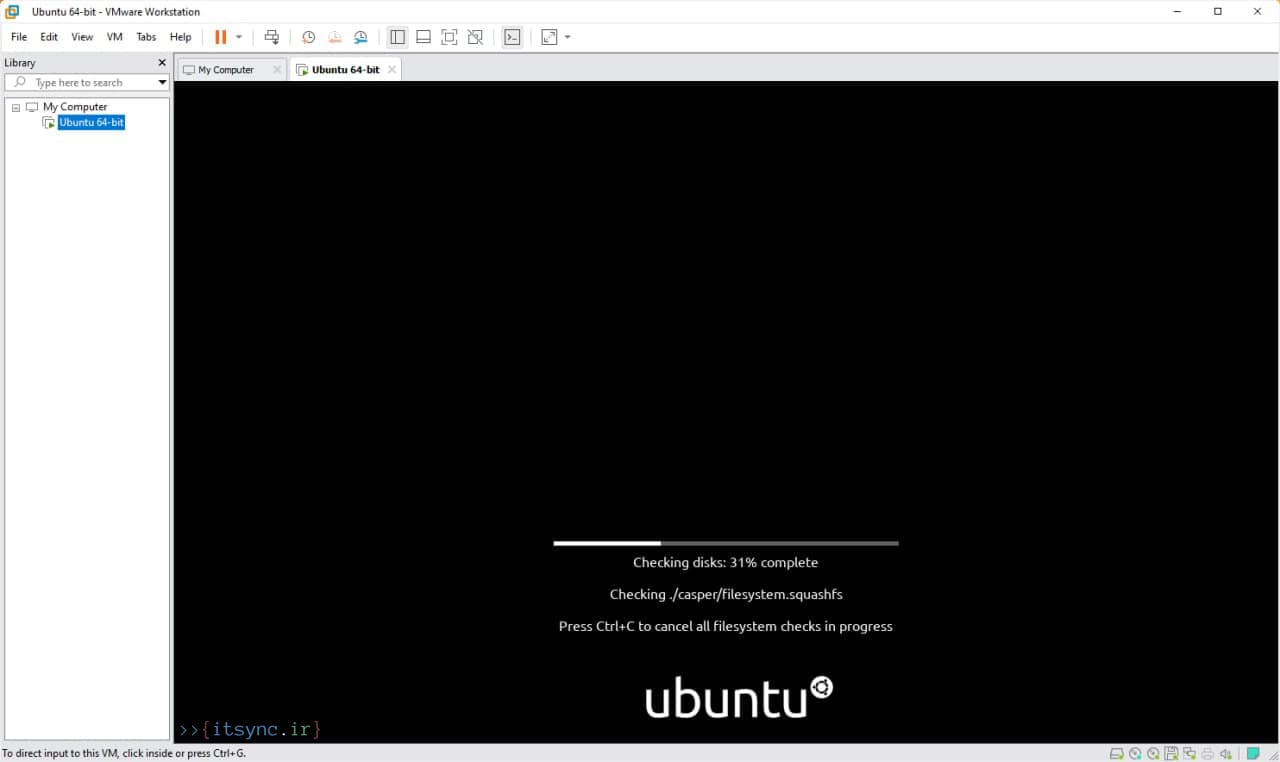Switch to the My Computer tab

(x=224, y=69)
